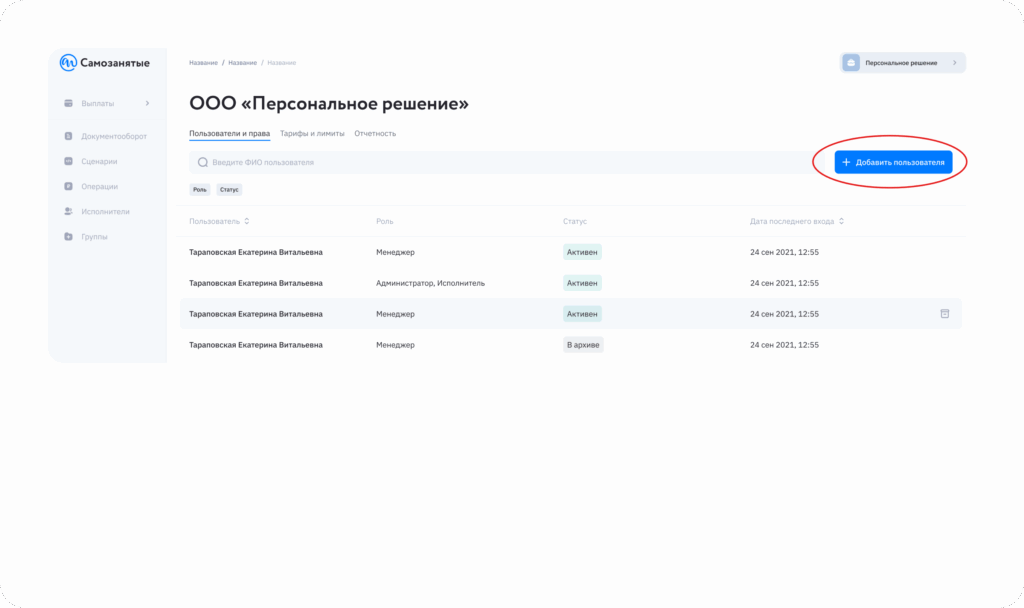Expand the Выплаты sidebar submenu chevron

tap(147, 103)
